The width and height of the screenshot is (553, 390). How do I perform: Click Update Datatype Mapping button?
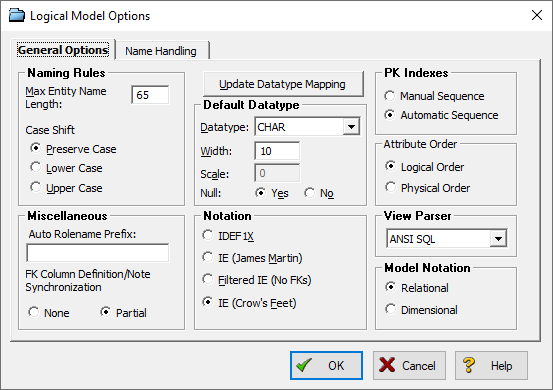point(283,84)
